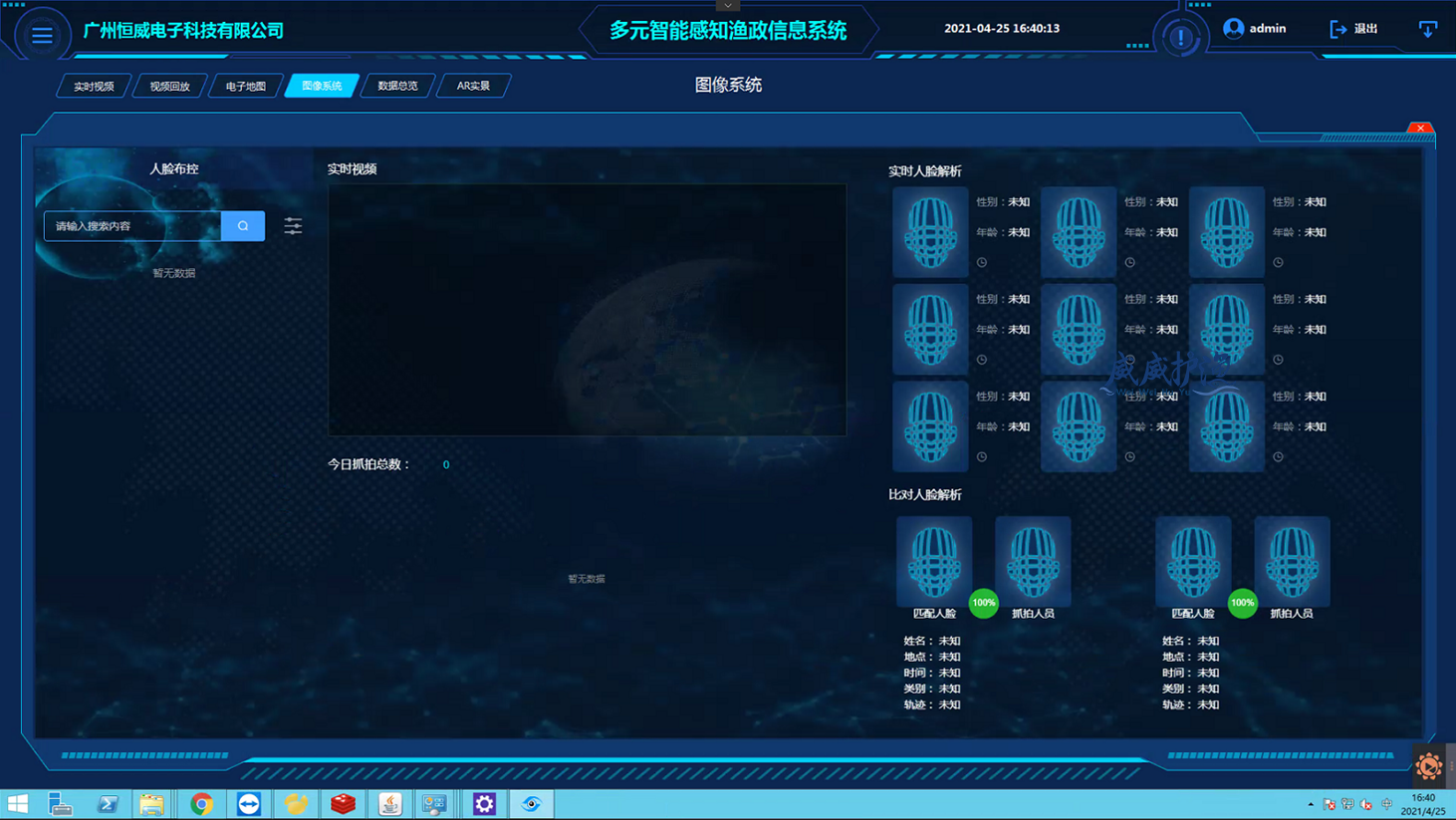Open the 数据总览 tab

[x=397, y=87]
